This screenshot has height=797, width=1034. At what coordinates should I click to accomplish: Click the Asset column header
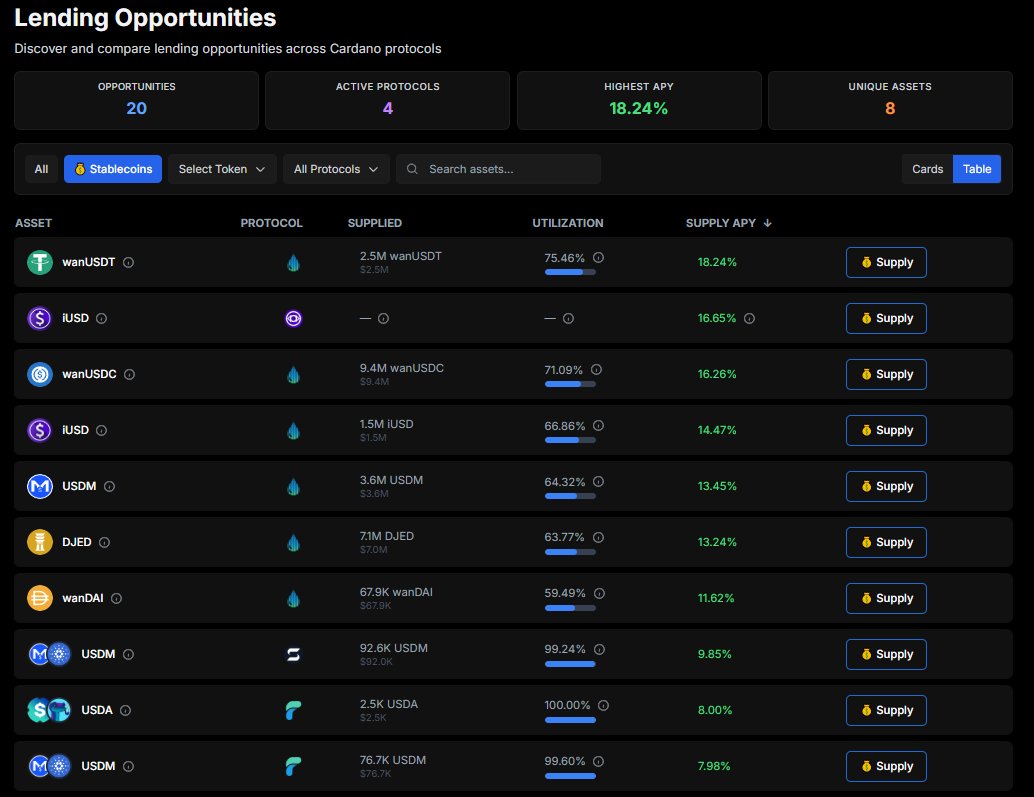point(33,223)
